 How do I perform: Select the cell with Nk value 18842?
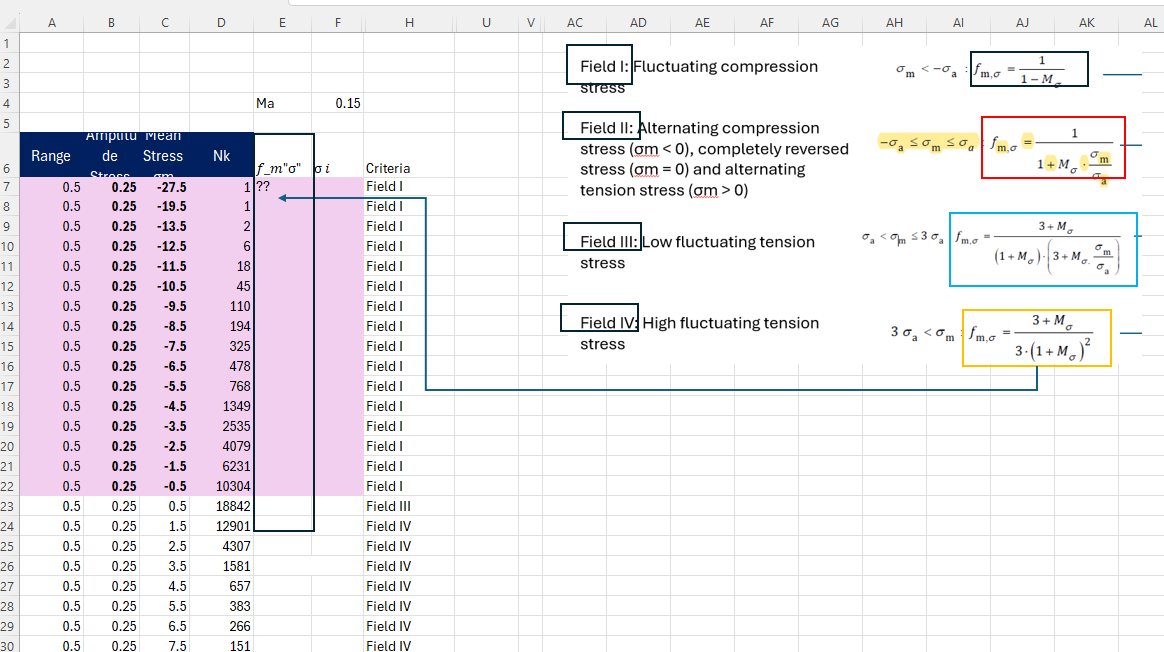[x=221, y=506]
